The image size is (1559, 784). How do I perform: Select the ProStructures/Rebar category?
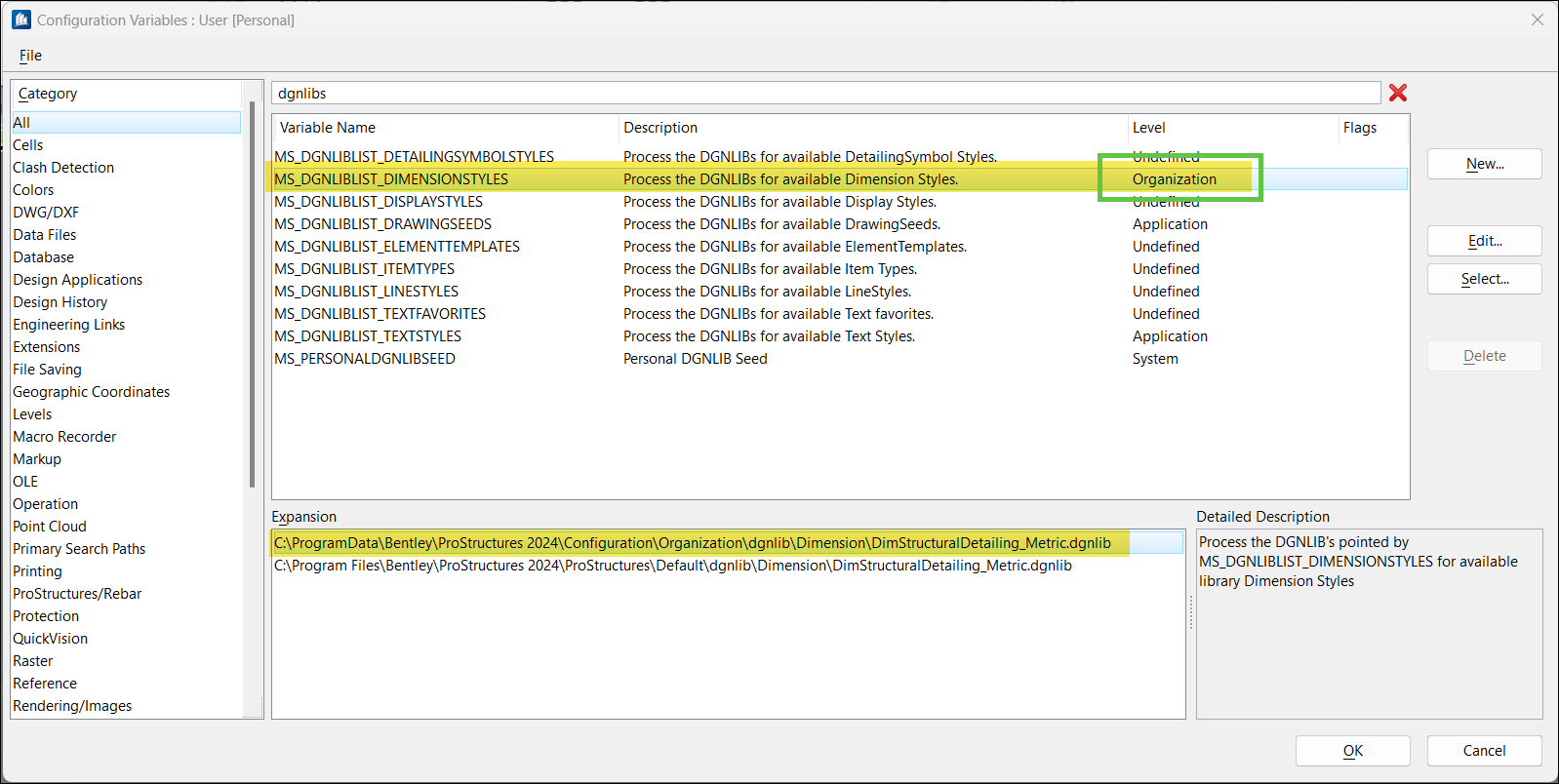point(77,594)
